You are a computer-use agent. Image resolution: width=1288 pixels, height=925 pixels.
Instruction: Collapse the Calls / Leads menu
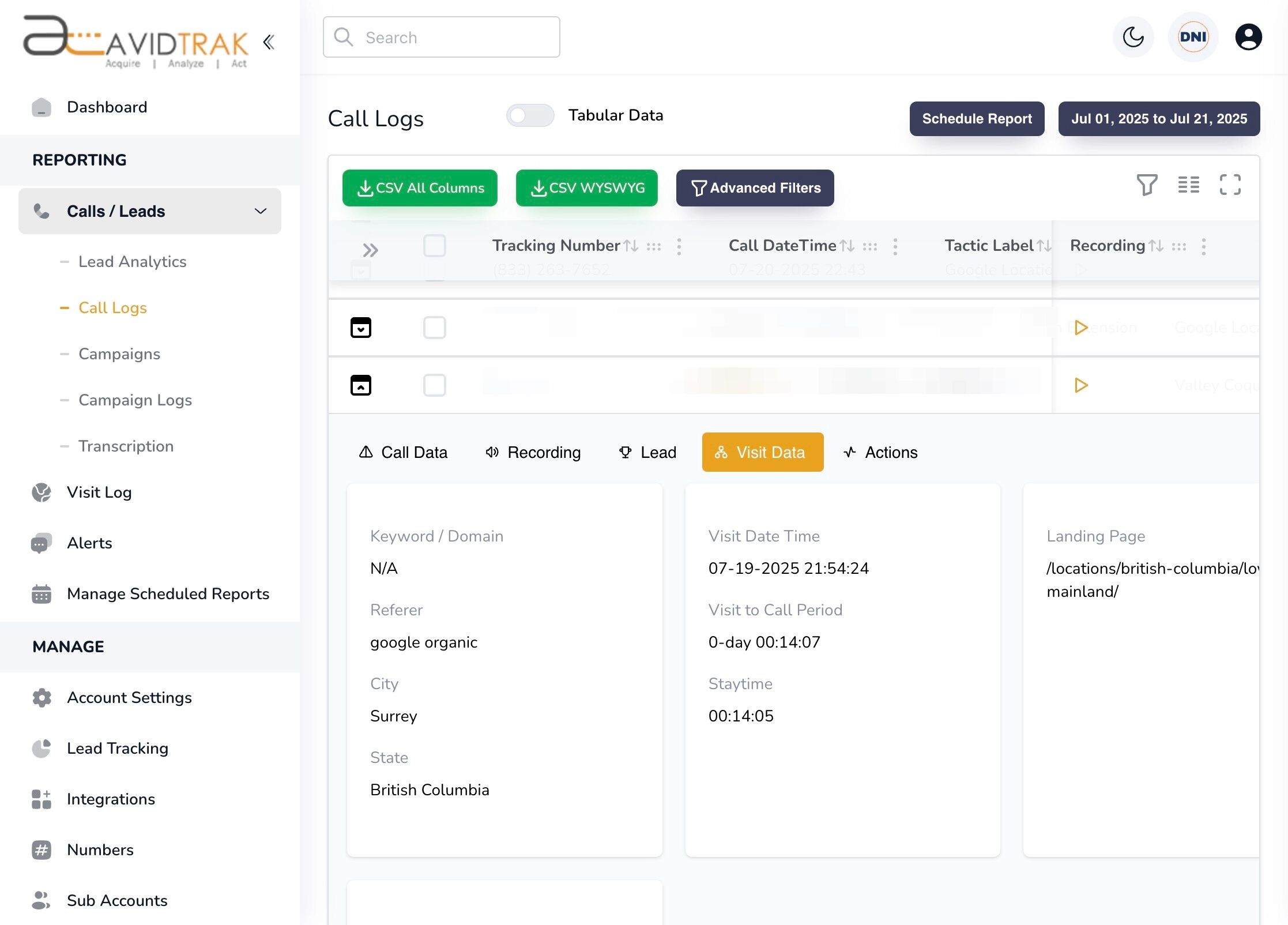tap(261, 211)
